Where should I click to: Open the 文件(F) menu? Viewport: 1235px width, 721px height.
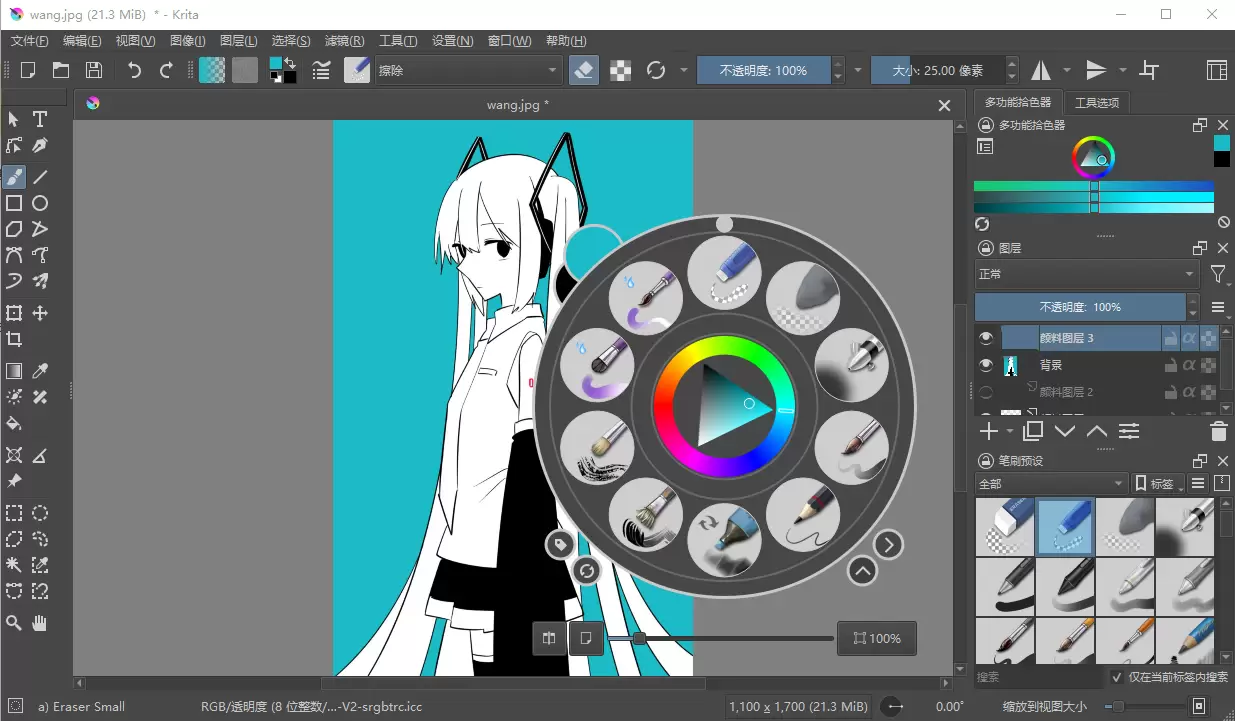(30, 41)
